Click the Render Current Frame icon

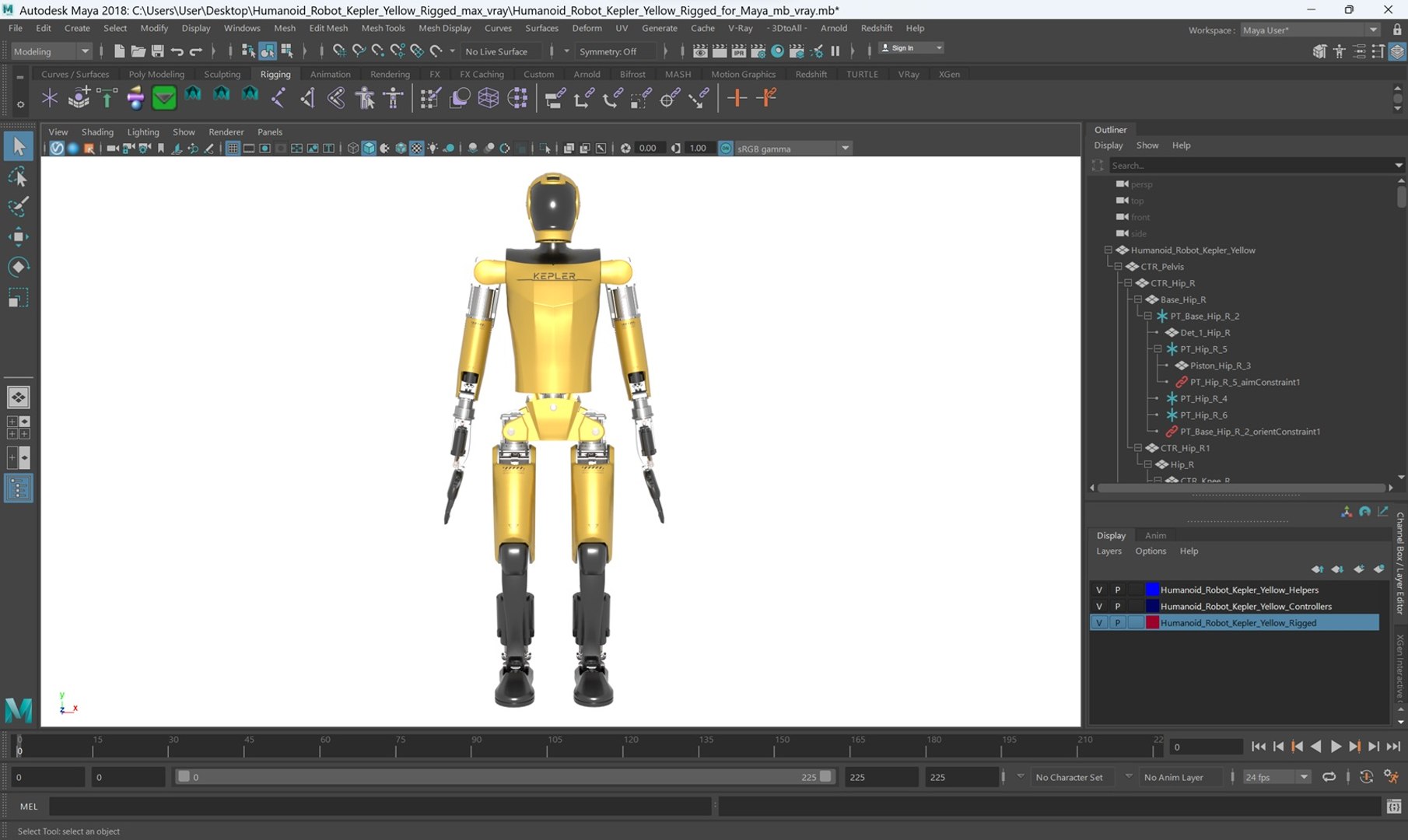tap(720, 51)
